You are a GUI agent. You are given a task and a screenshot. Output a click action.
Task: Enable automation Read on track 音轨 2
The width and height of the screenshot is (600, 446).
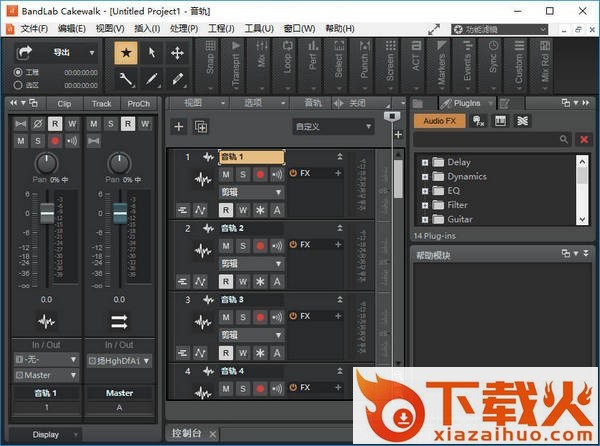tap(226, 282)
